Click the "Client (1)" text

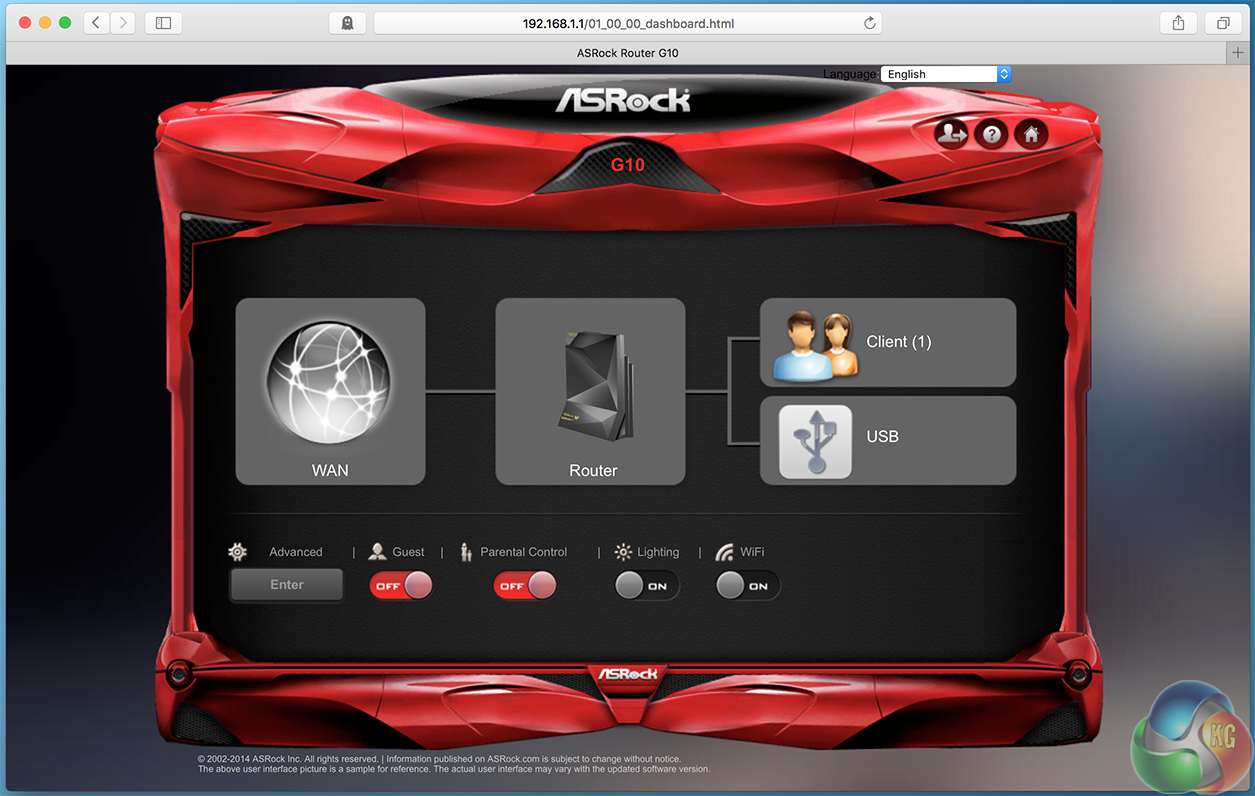pos(898,342)
